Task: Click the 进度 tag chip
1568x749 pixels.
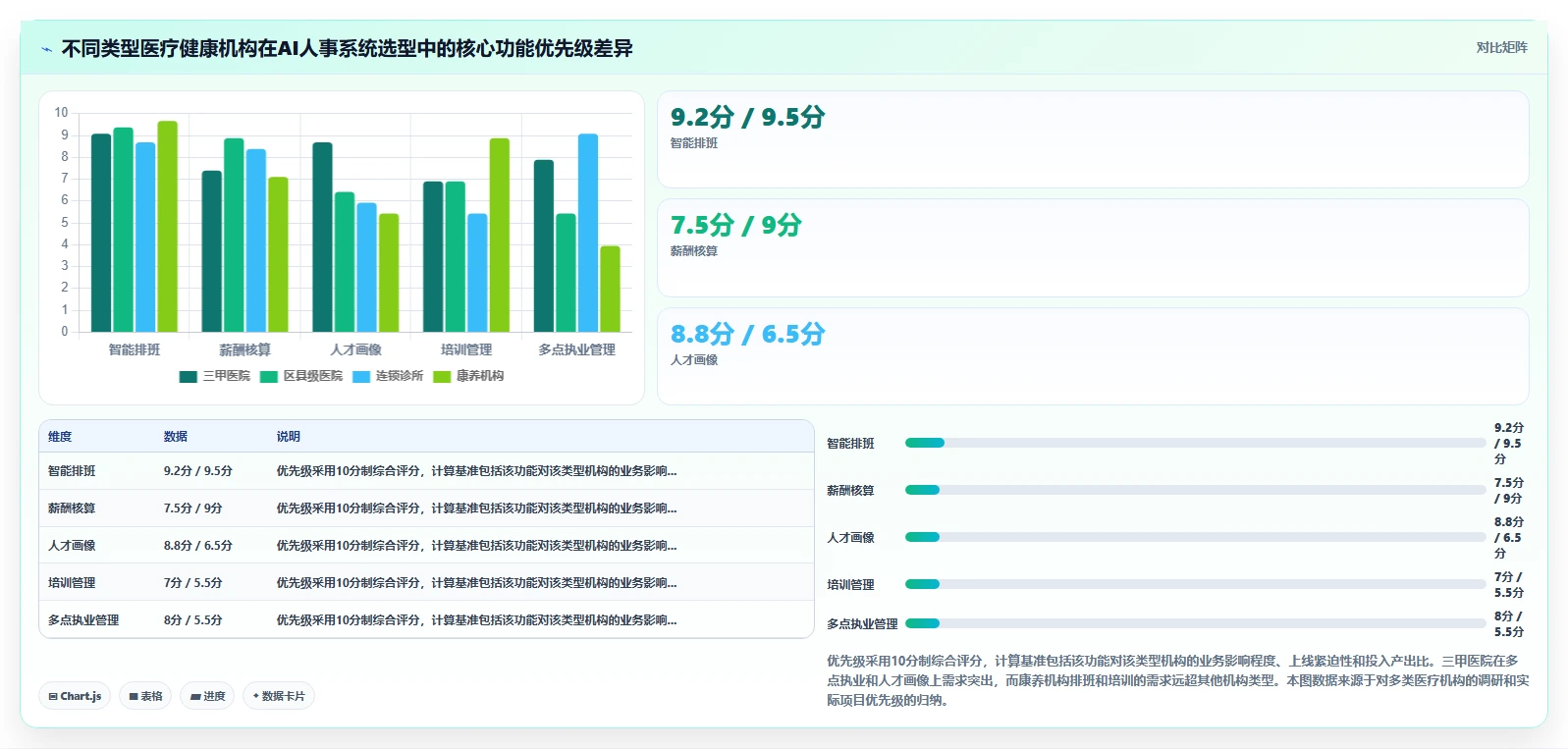Action: [207, 696]
